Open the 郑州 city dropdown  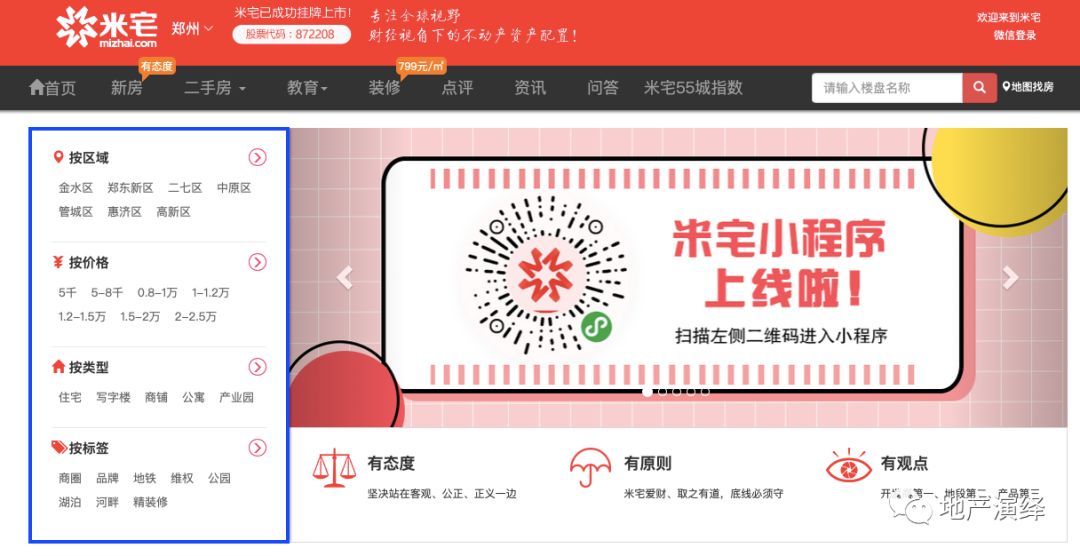(192, 28)
